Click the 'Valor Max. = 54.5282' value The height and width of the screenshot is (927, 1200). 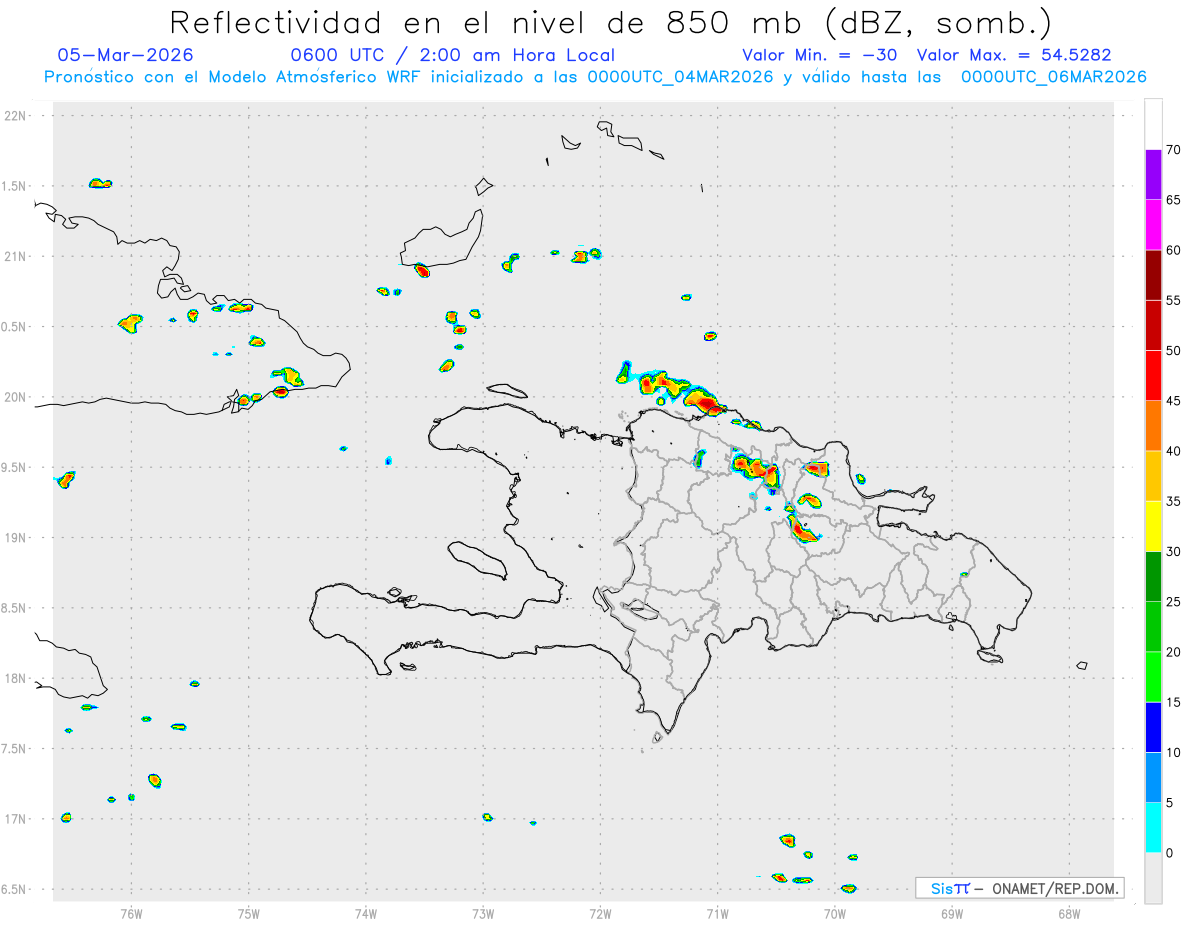click(1014, 55)
